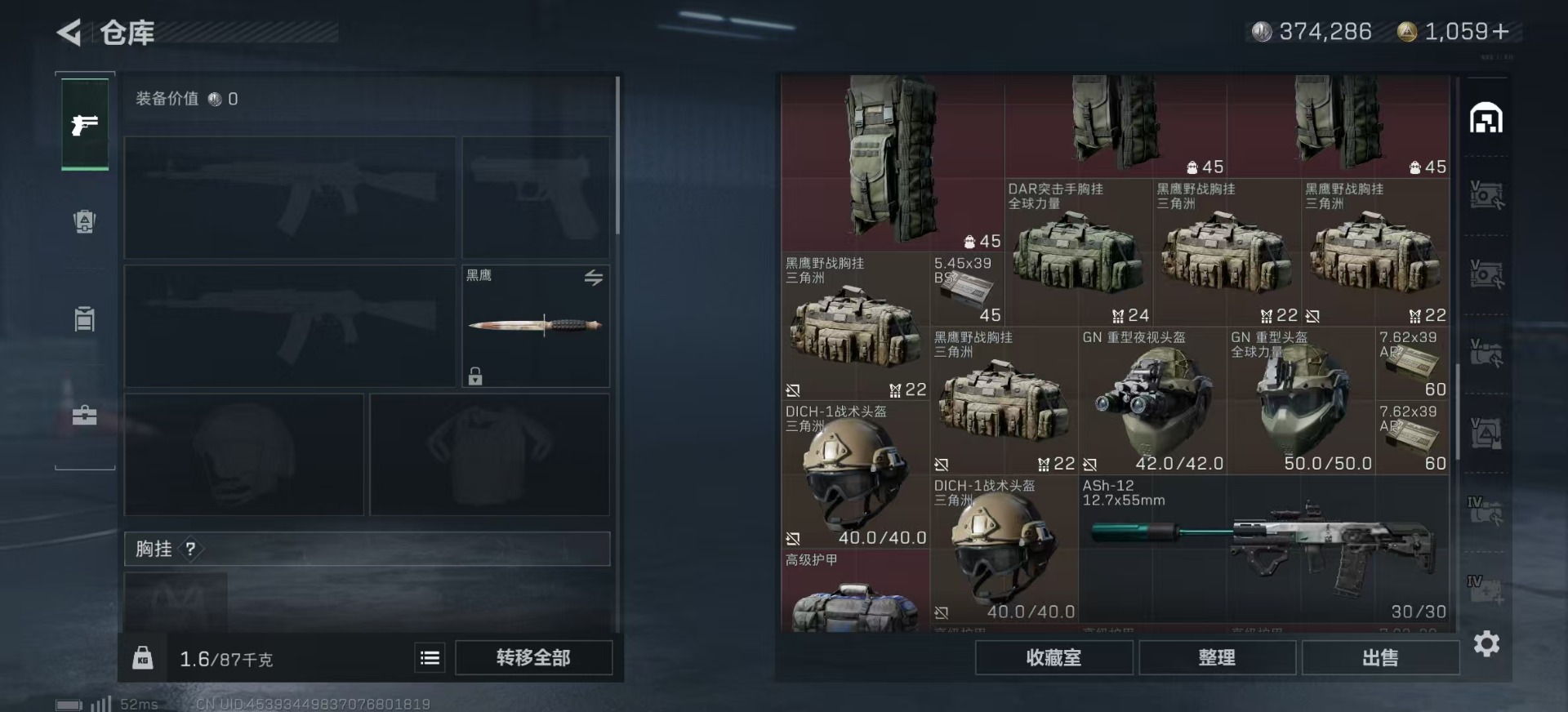Viewport: 1568px width, 712px height.
Task: Open the 胸挂 help question mark
Action: tap(190, 549)
